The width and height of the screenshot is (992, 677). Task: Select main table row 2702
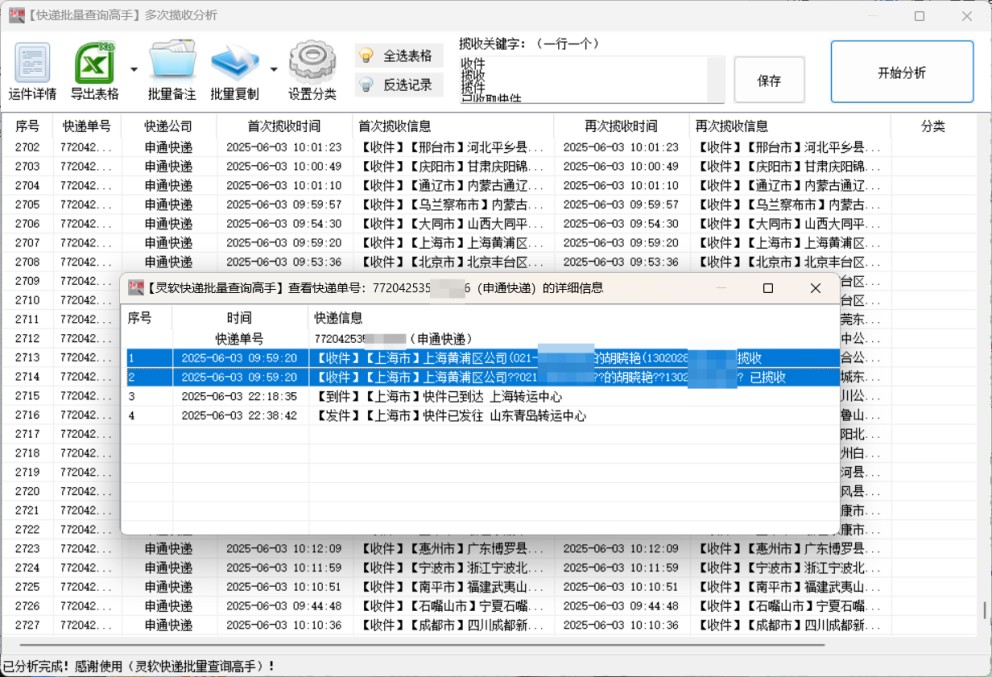click(489, 147)
